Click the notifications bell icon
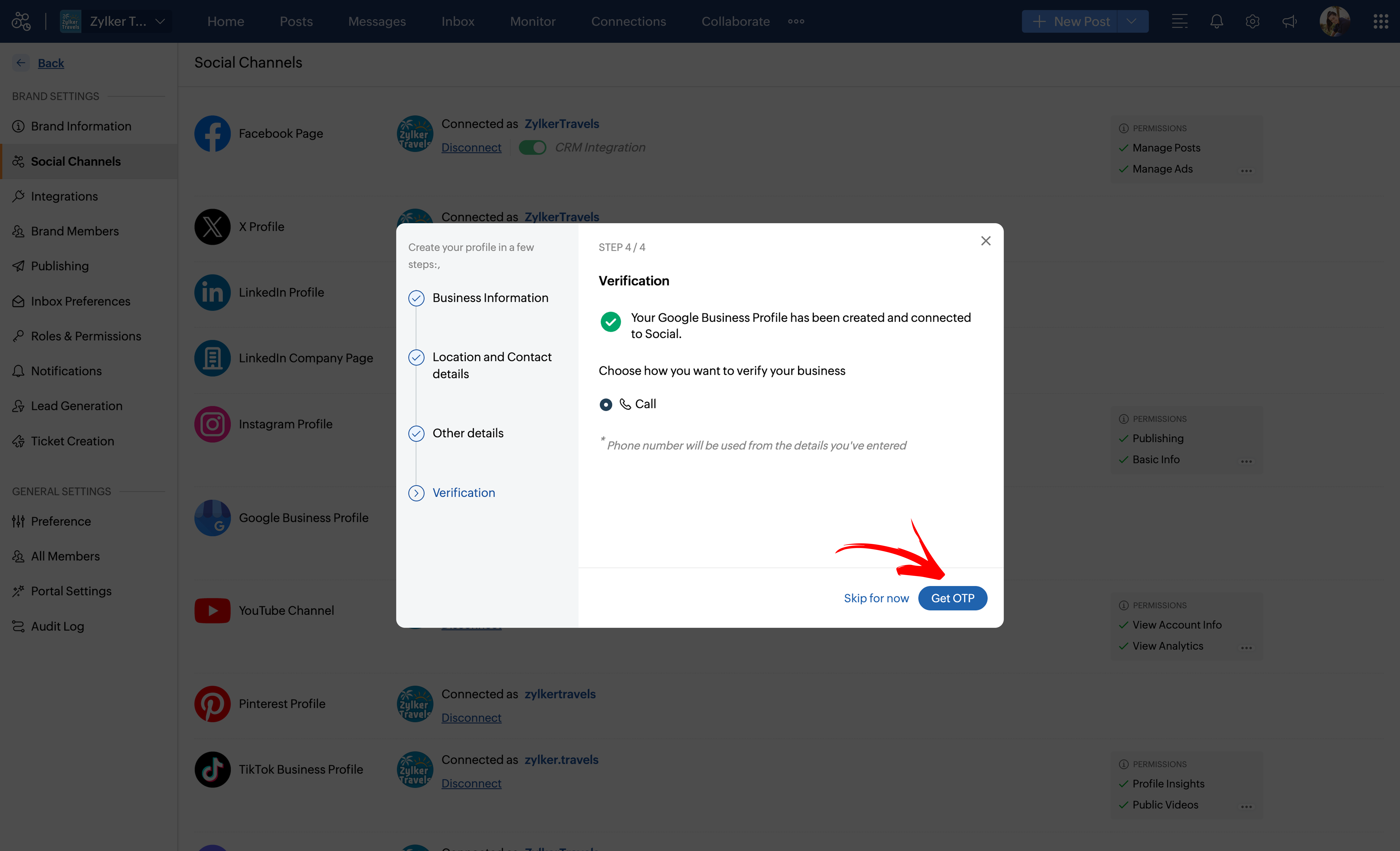This screenshot has height=851, width=1400. point(1216,22)
